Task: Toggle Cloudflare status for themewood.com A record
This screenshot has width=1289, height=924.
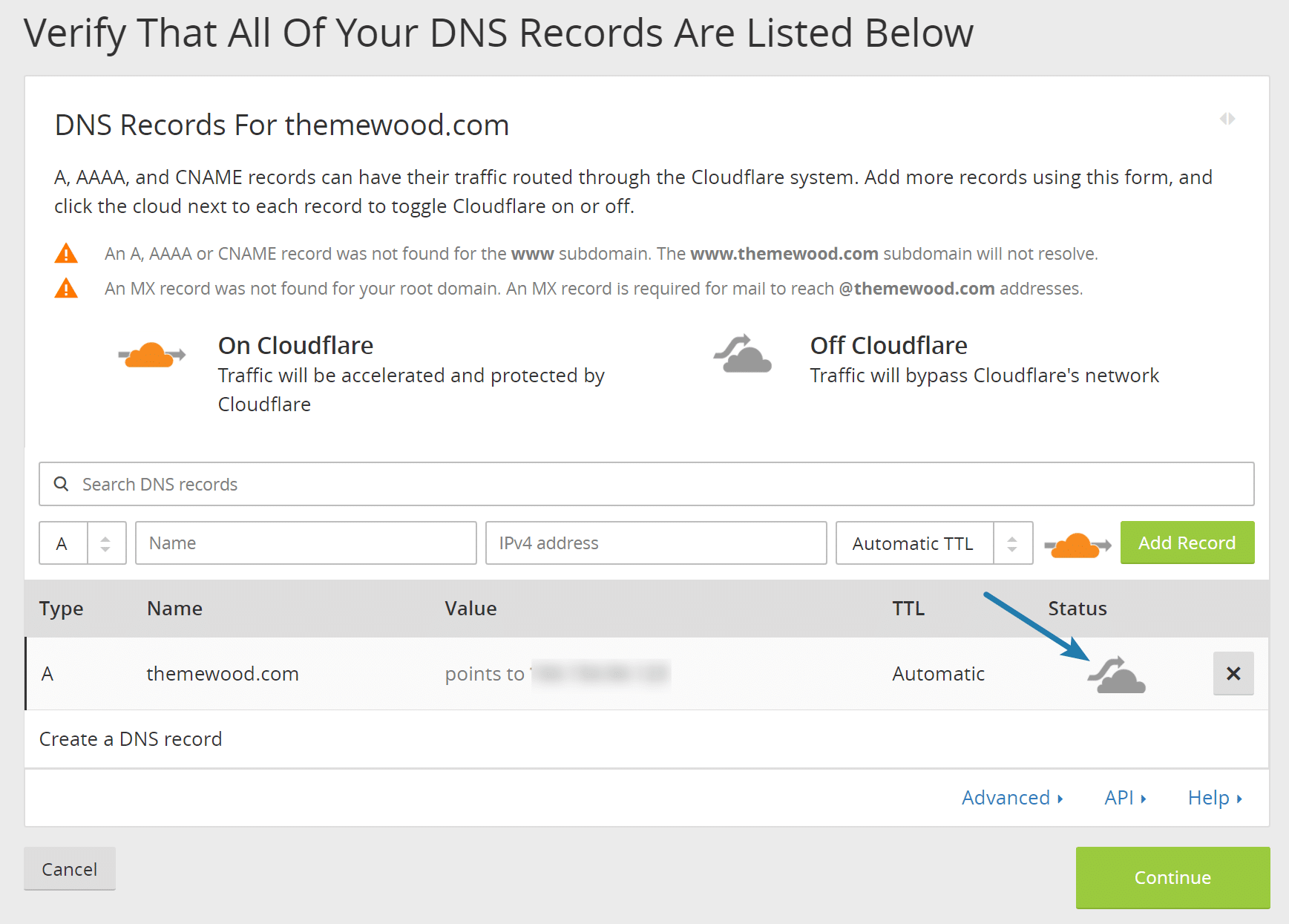Action: (x=1117, y=675)
